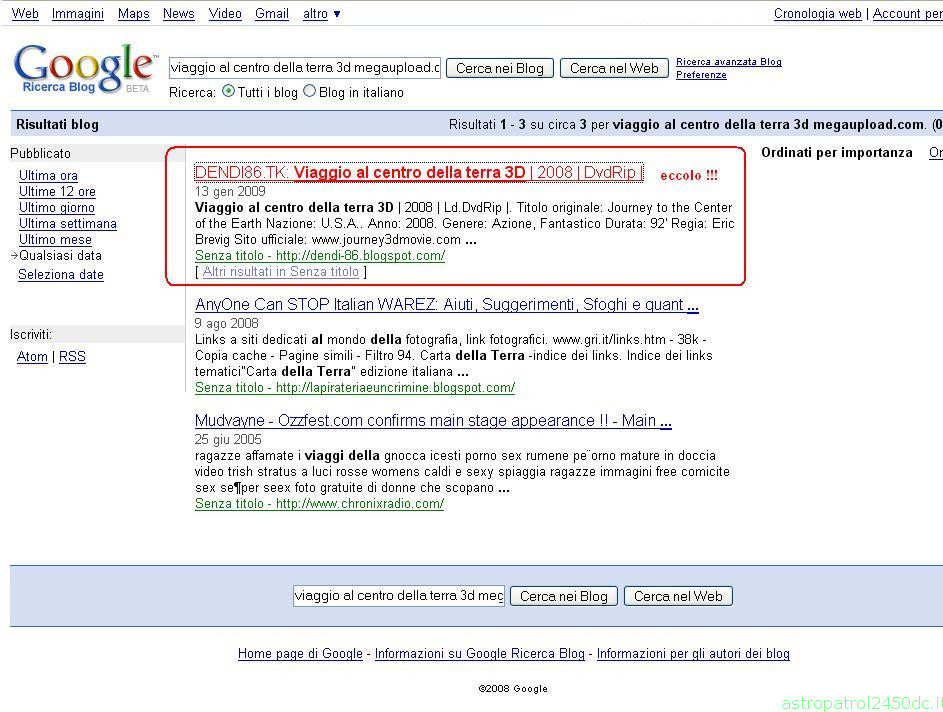The image size is (943, 712).
Task: Open Cronologia web link
Action: point(817,13)
